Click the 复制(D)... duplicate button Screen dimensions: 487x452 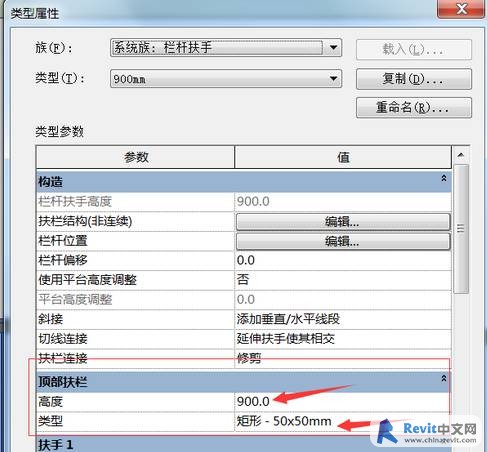(x=414, y=79)
